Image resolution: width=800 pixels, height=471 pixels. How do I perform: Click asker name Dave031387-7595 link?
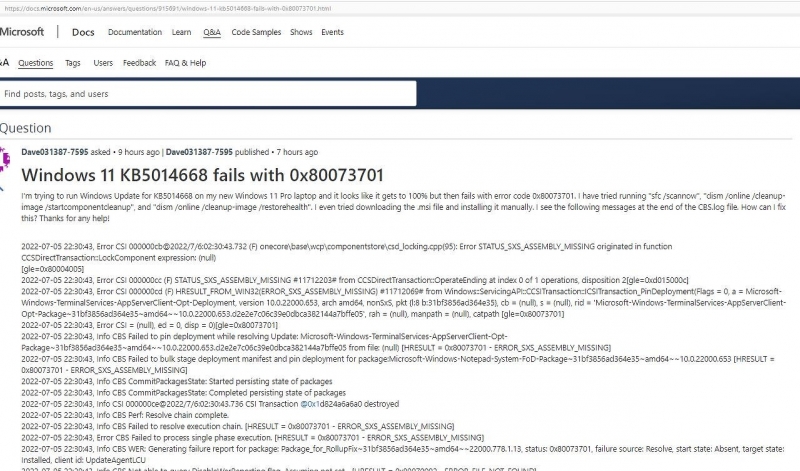[54, 152]
